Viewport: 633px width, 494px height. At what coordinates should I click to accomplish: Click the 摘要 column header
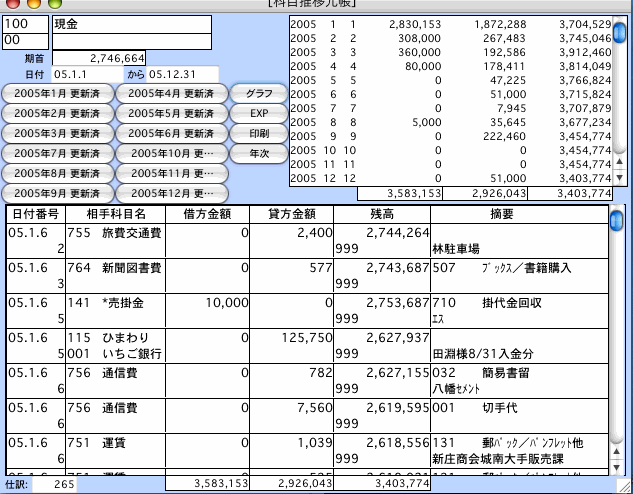pyautogui.click(x=517, y=213)
